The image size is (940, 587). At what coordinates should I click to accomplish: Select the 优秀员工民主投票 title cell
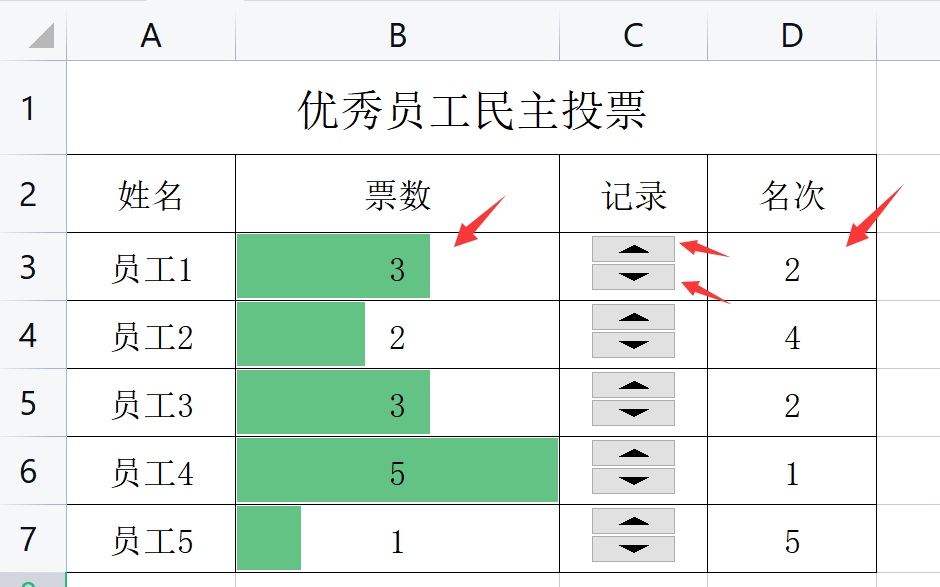pyautogui.click(x=471, y=108)
